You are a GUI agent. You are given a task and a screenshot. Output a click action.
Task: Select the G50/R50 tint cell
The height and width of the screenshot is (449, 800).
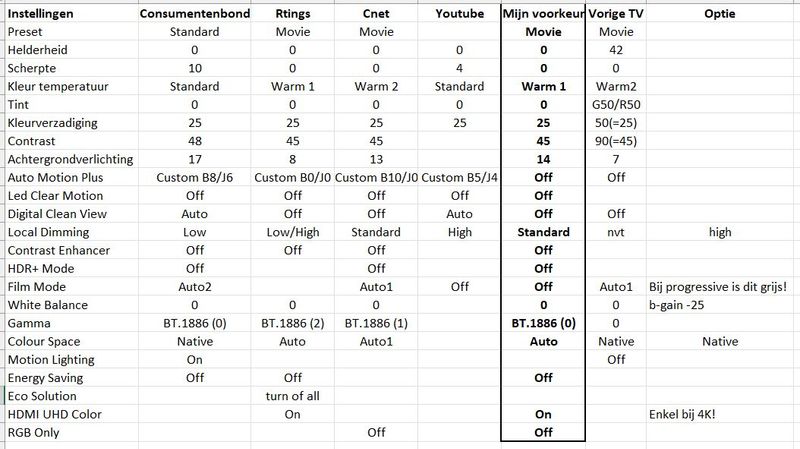pyautogui.click(x=615, y=104)
